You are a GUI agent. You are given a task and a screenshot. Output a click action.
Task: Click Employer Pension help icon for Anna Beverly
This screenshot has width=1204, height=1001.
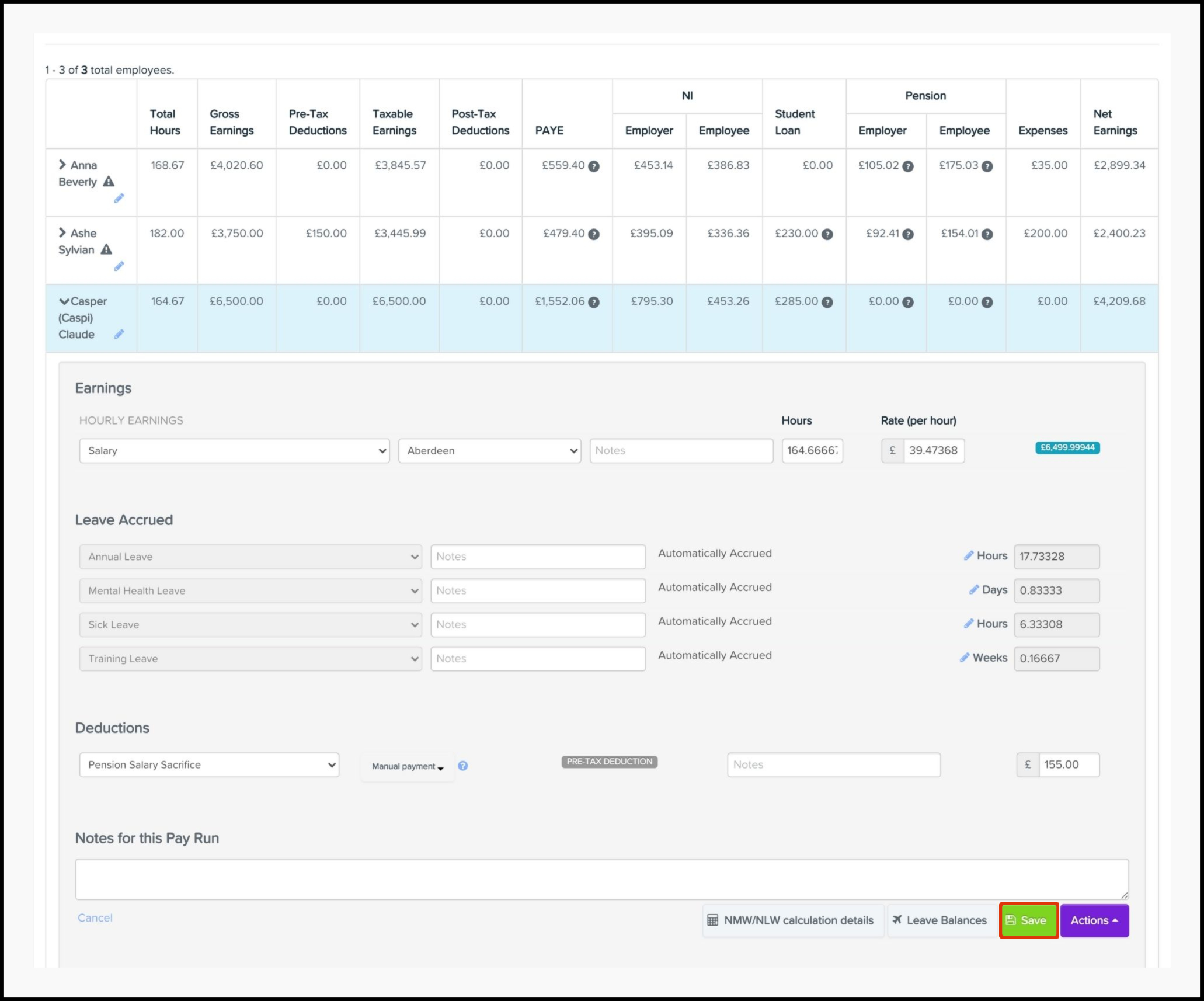[908, 166]
